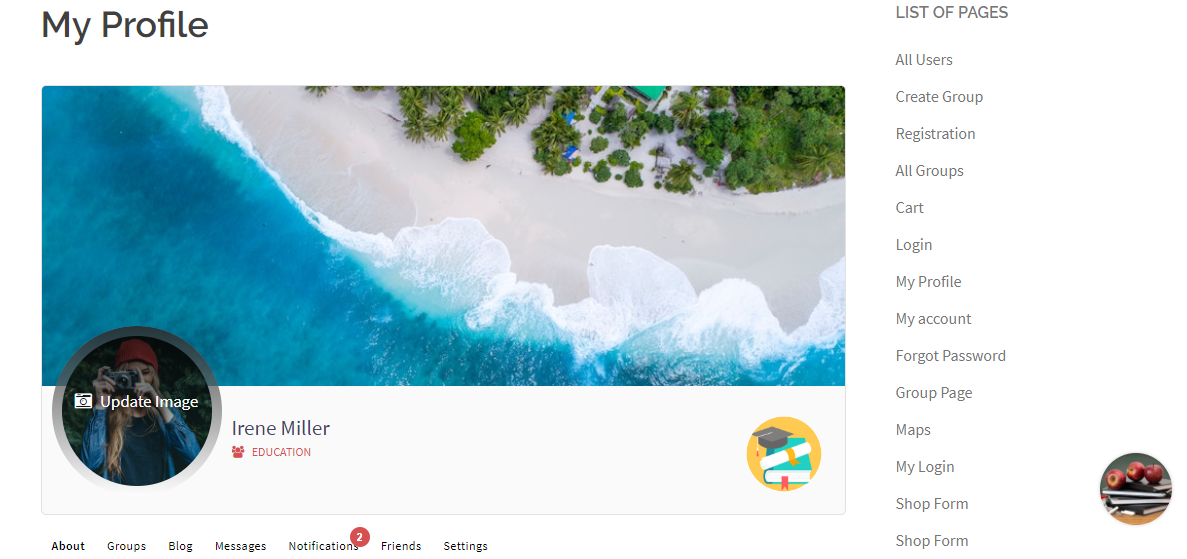Screen dimensions: 1187x559
Task: Click the red notifications count badge
Action: click(x=360, y=537)
